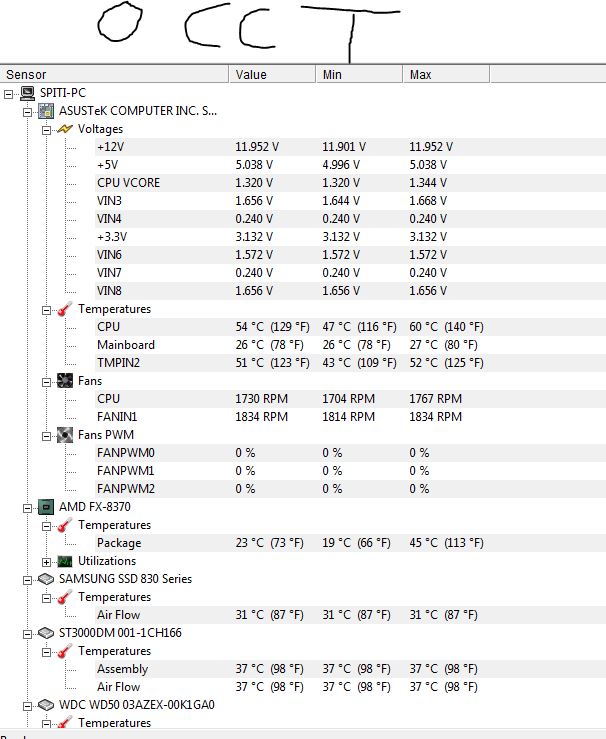Image resolution: width=606 pixels, height=739 pixels.
Task: Click the Fans group fan icon
Action: pos(65,381)
